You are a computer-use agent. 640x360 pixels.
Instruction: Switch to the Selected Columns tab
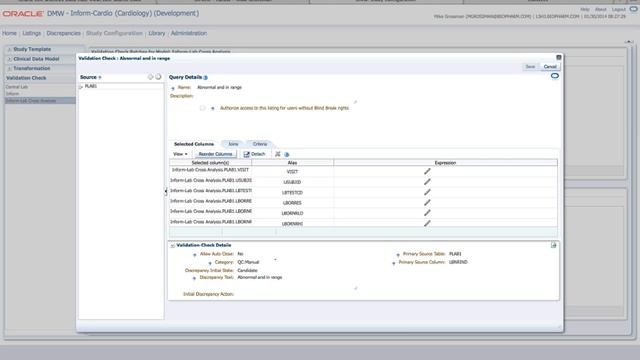(194, 144)
